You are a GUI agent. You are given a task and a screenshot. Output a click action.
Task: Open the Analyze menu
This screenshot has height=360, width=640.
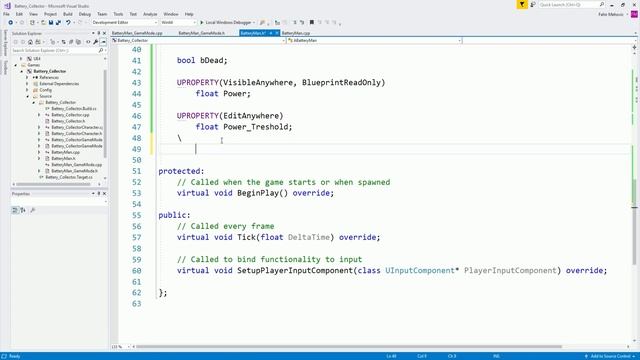150,14
